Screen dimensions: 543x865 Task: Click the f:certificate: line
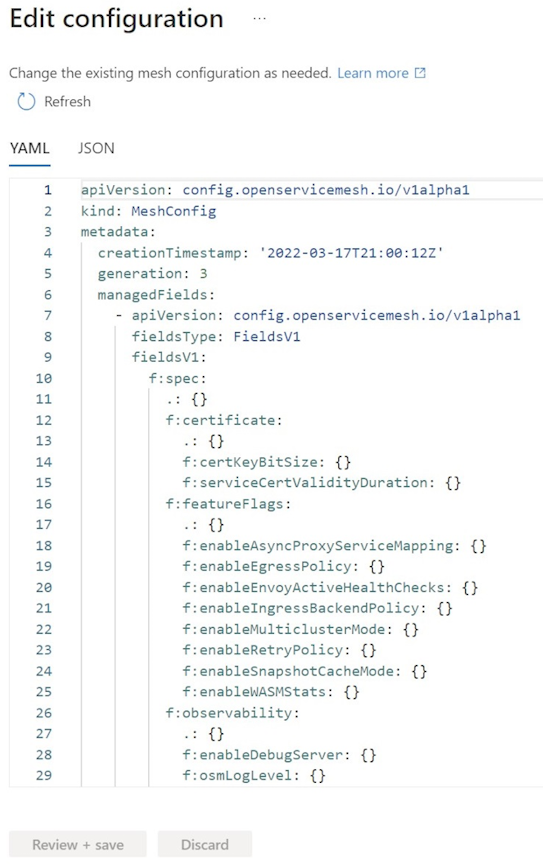click(x=223, y=420)
